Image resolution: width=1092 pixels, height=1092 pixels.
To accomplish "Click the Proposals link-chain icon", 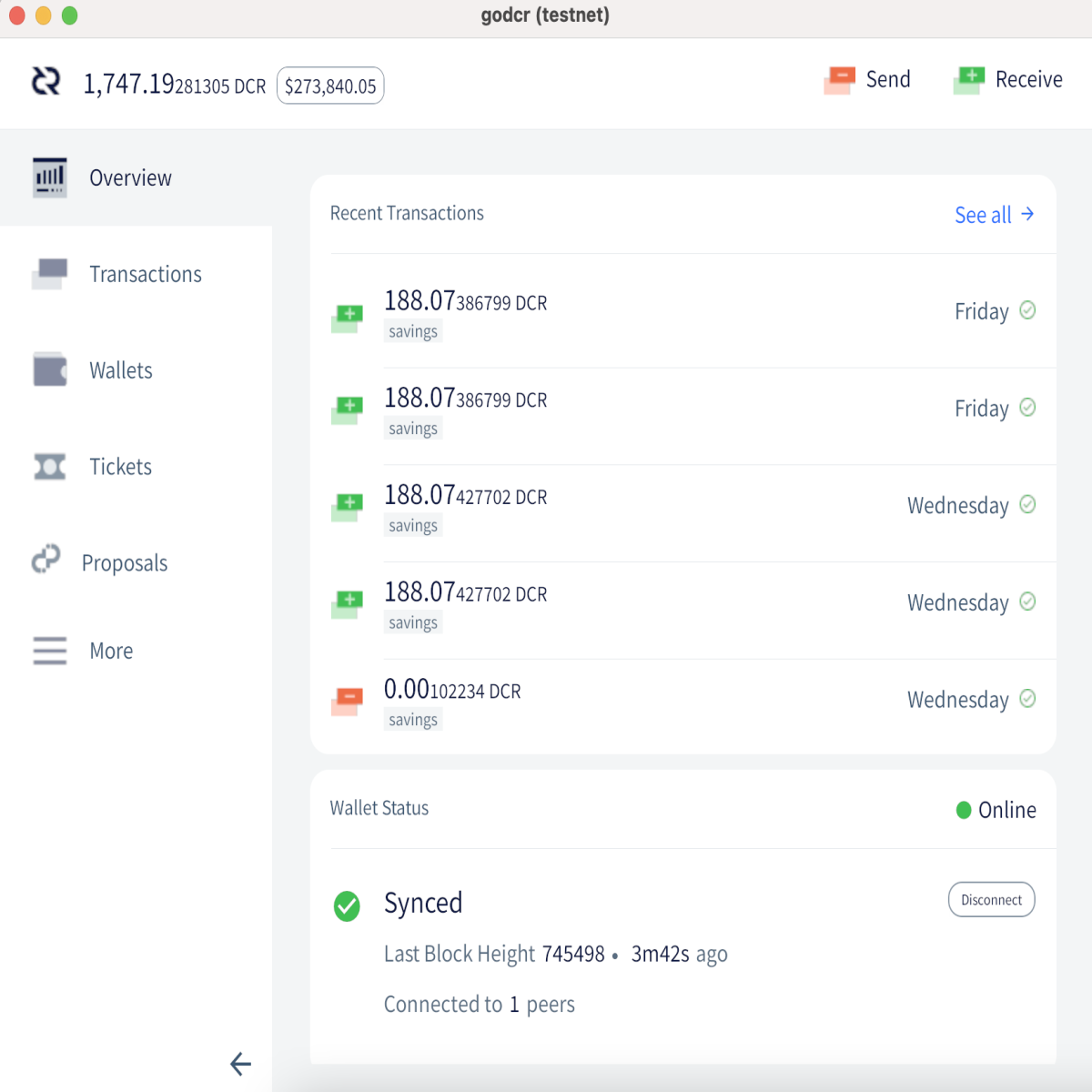I will [45, 559].
